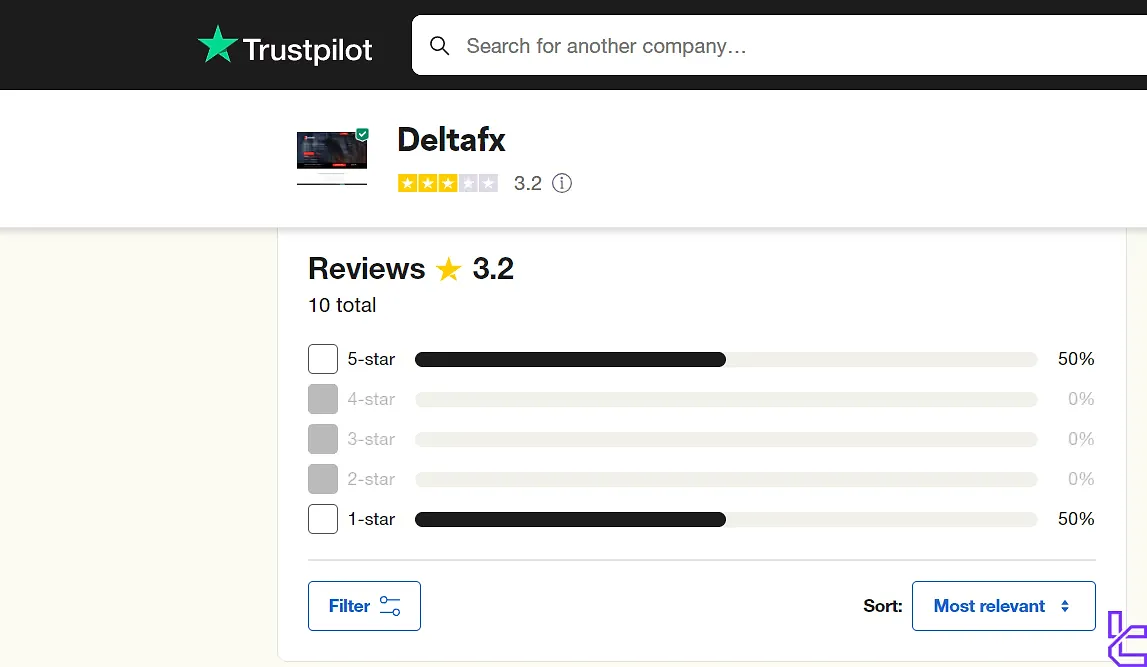
Task: Click the Filter button
Action: tap(364, 606)
